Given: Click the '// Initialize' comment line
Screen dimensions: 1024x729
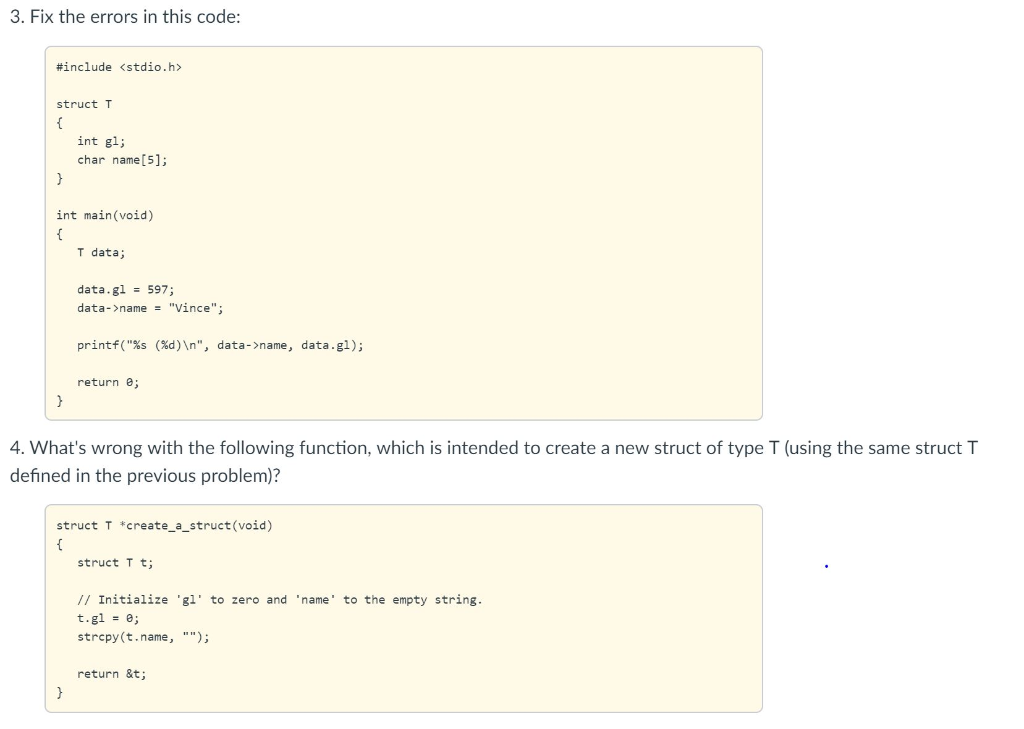Looking at the screenshot, I should coord(280,600).
